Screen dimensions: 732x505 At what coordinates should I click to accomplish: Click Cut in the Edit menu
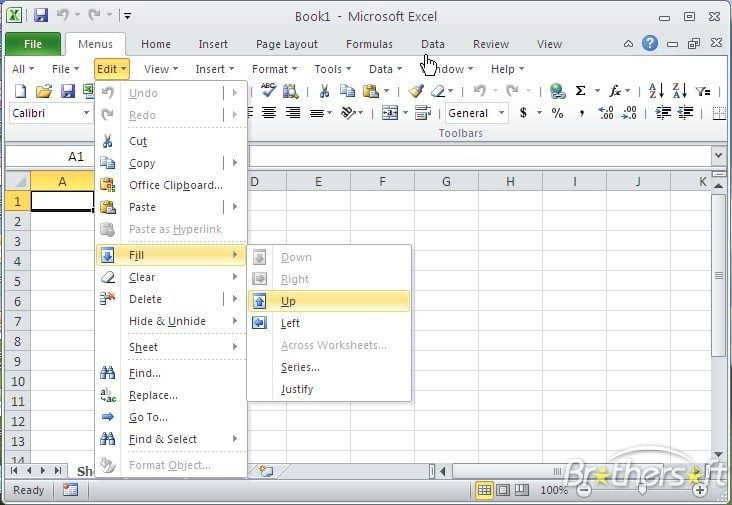click(x=171, y=141)
